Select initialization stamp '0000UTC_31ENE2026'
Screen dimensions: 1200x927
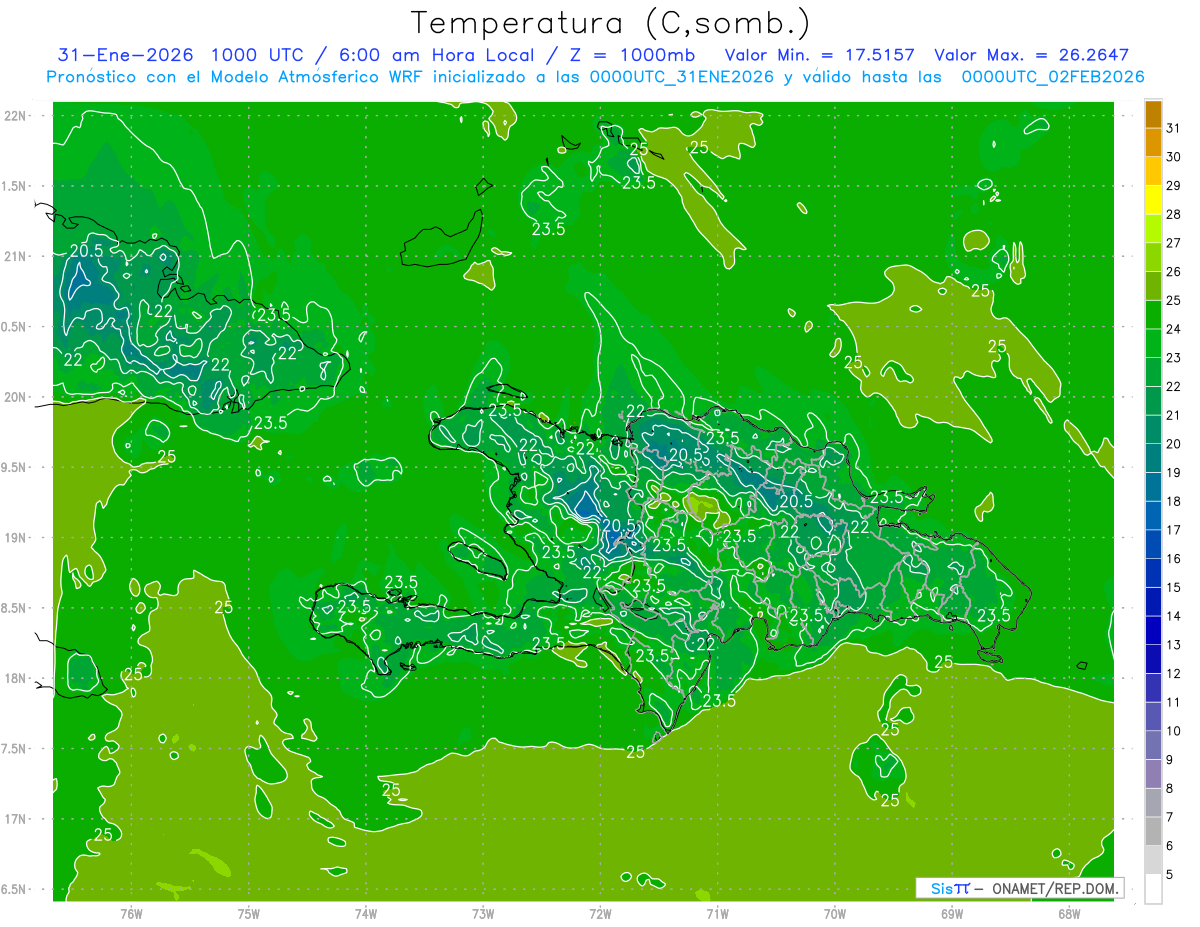pyautogui.click(x=682, y=77)
